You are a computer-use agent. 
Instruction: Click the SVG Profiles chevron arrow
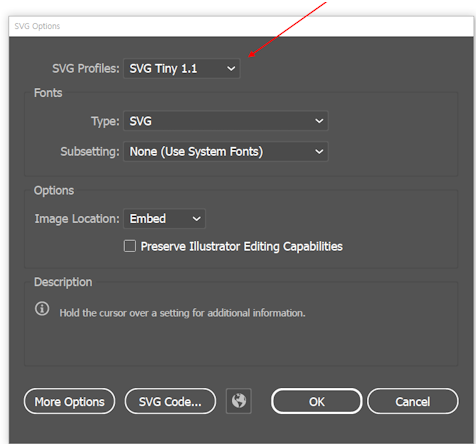pos(231,69)
